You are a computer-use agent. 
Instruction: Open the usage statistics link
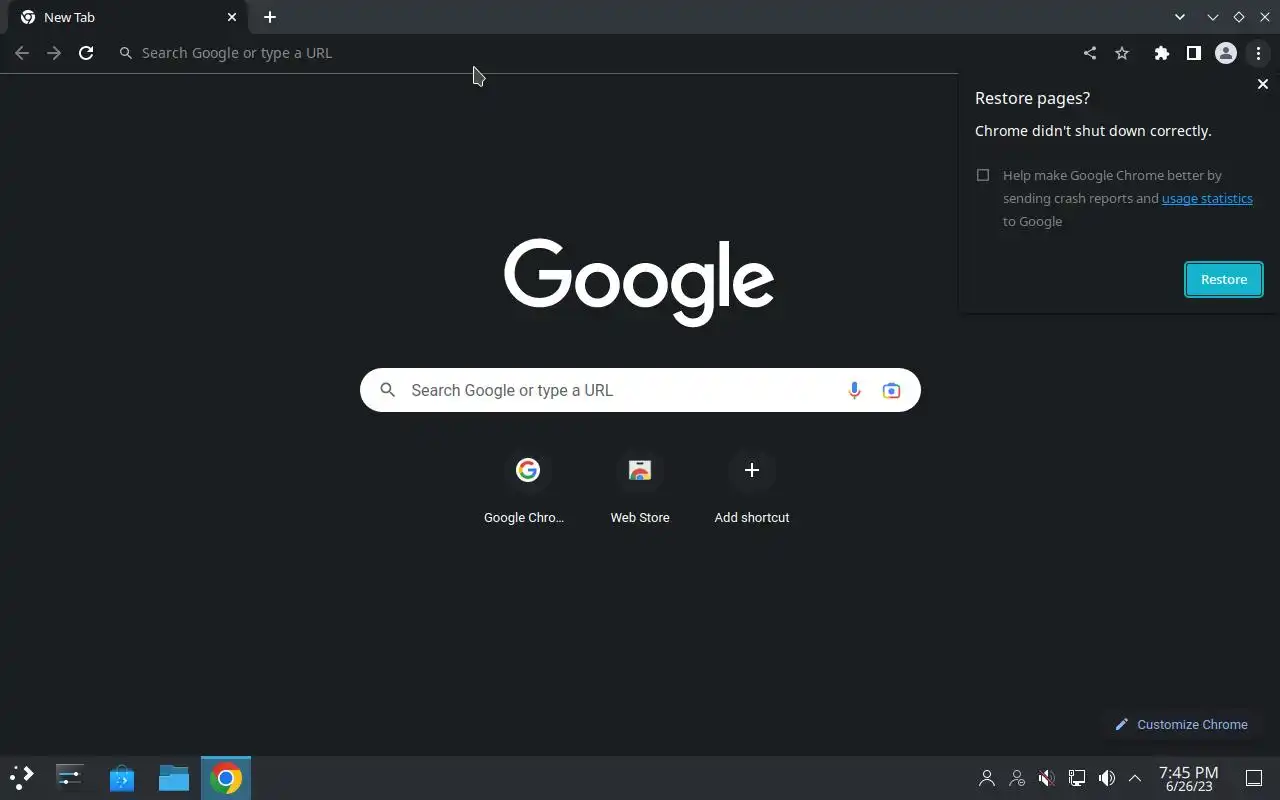1207,198
